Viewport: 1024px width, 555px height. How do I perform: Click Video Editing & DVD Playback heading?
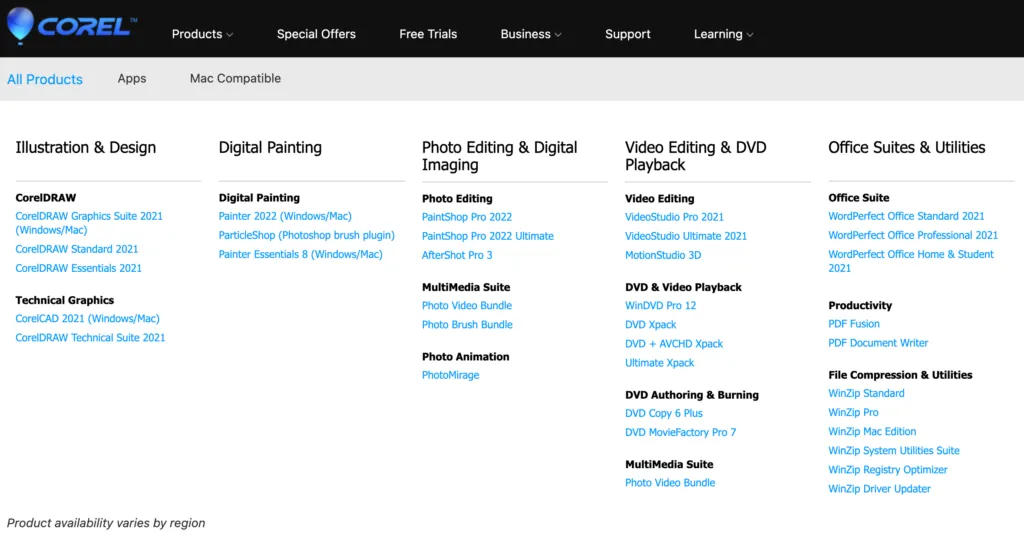pos(696,156)
